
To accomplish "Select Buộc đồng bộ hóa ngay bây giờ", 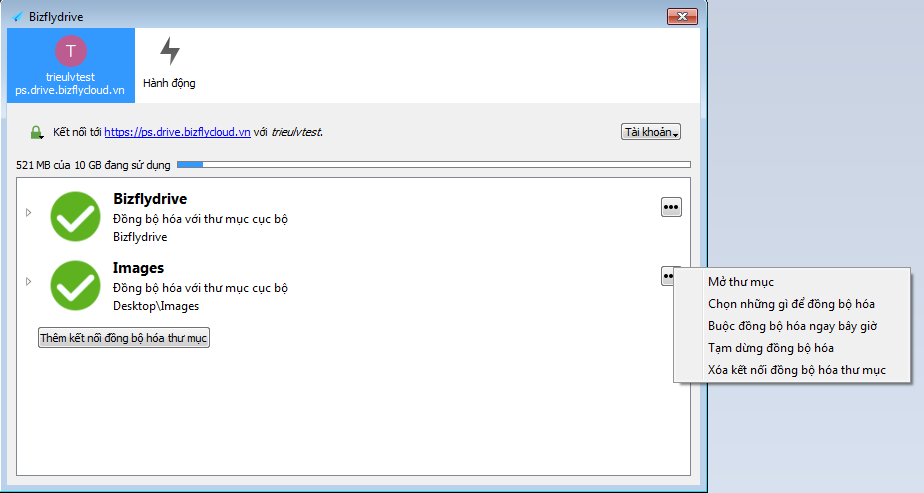I will (792, 326).
